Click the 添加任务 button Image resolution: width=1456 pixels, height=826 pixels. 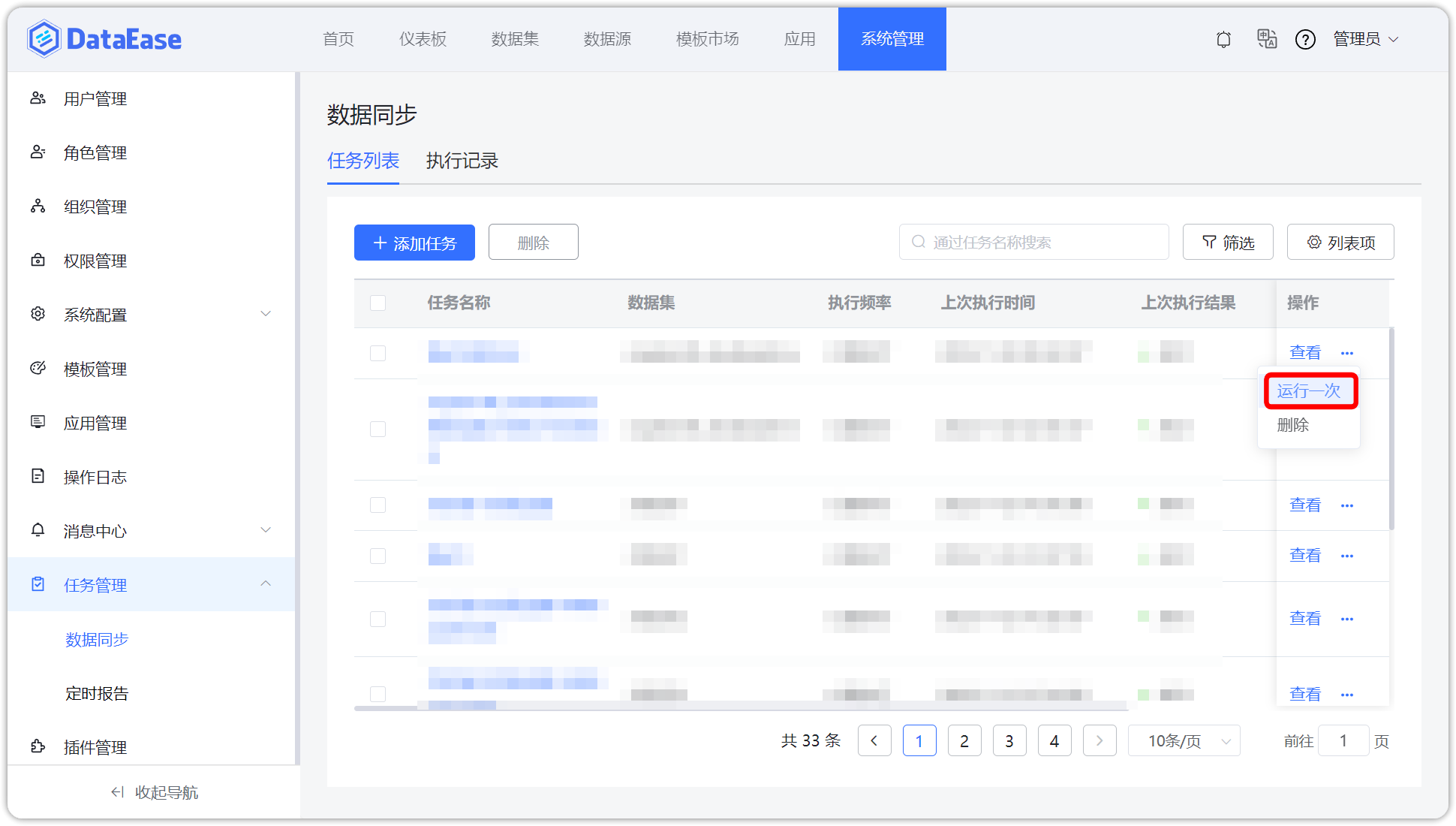click(x=414, y=242)
